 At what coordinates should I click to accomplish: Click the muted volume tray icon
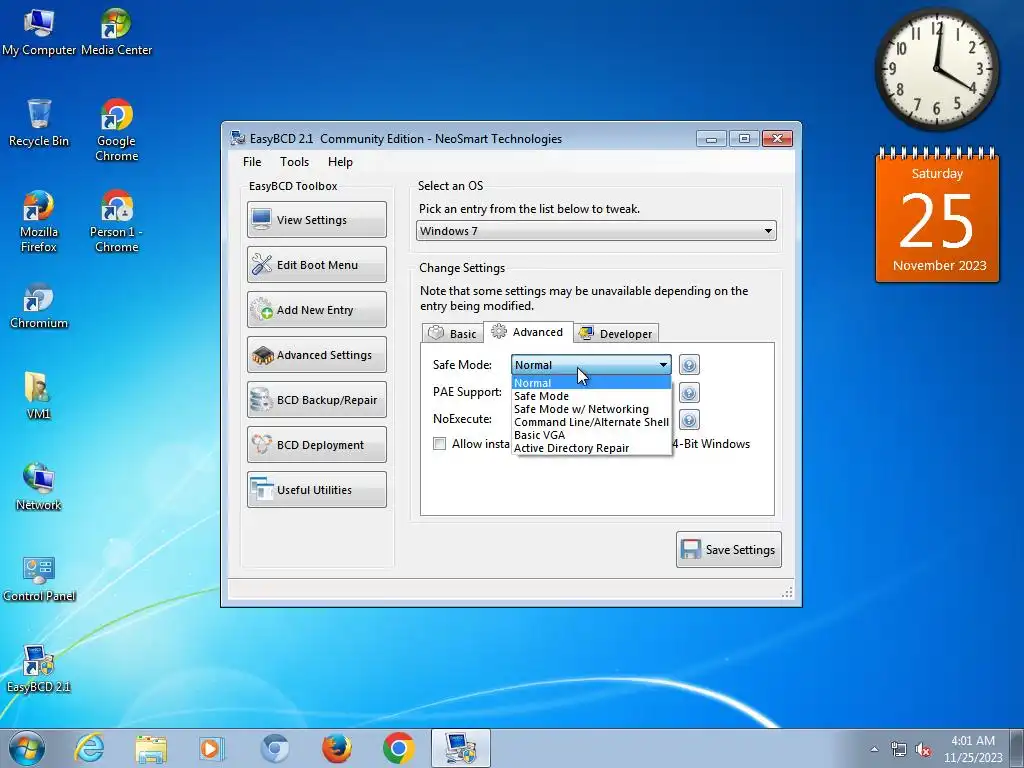click(923, 749)
